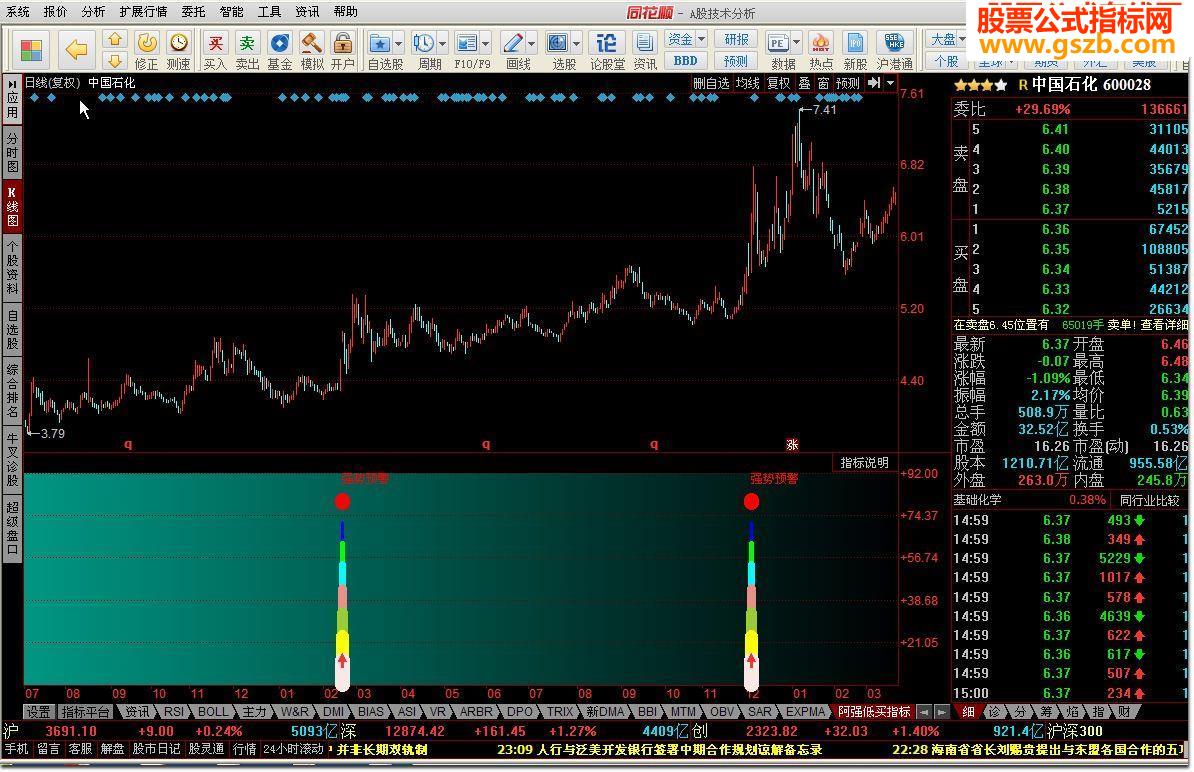This screenshot has height=772, width=1194.
Task: Open the 智能 menu
Action: (231, 12)
